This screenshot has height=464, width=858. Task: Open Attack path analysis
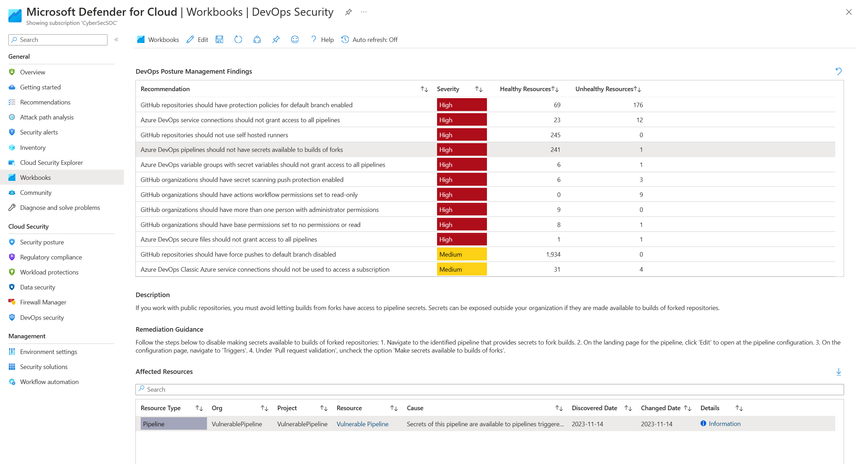click(47, 117)
